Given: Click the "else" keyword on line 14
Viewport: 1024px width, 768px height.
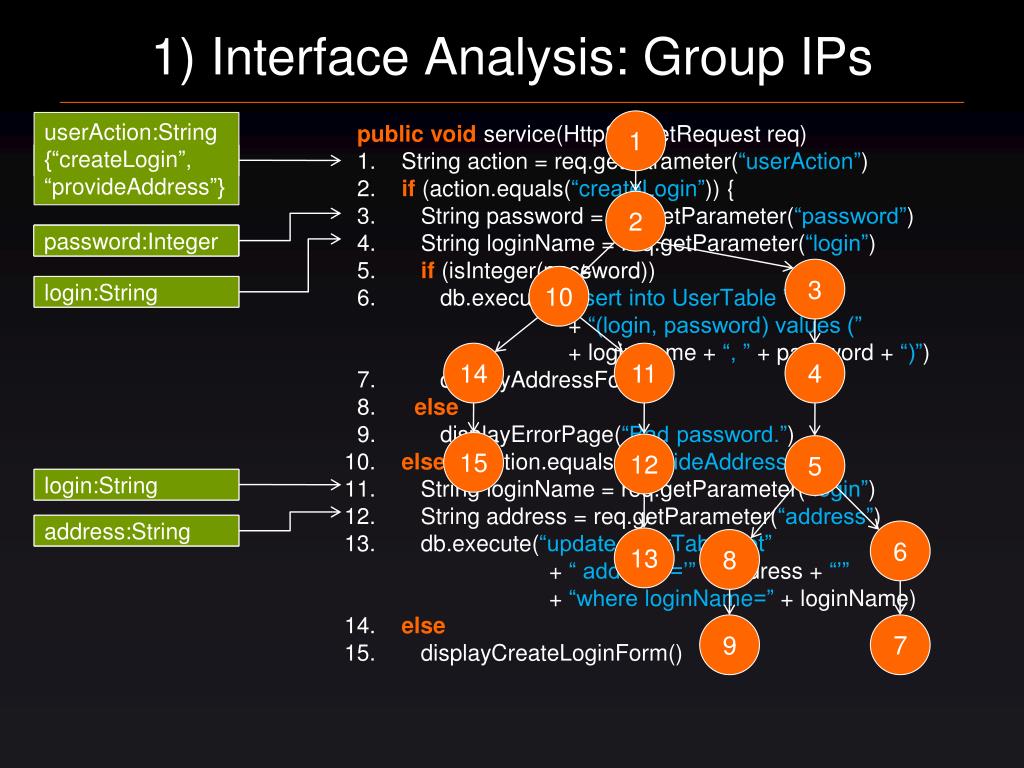Looking at the screenshot, I should [x=423, y=626].
